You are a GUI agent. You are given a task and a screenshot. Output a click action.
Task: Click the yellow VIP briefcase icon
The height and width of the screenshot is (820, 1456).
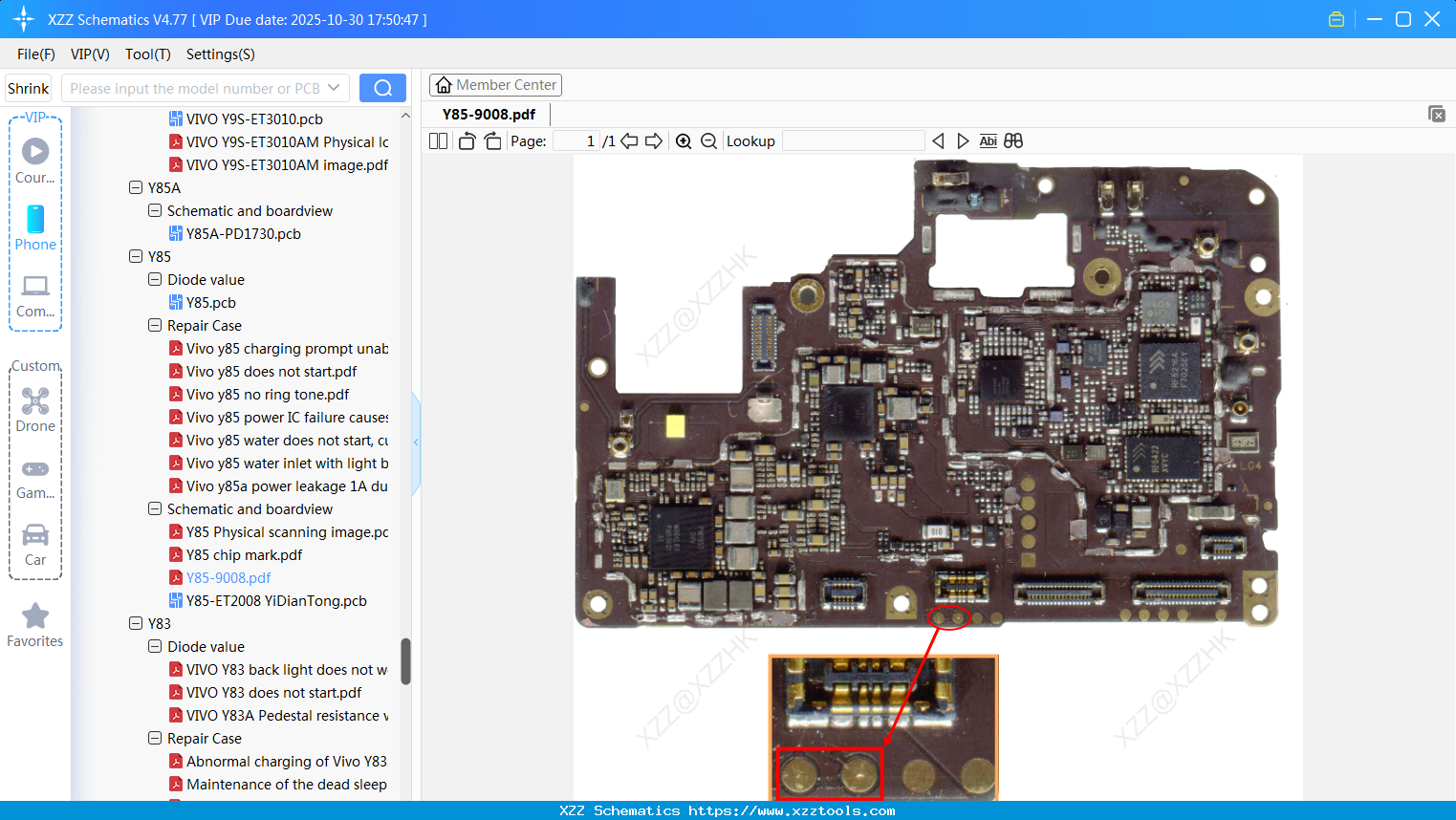point(1336,19)
